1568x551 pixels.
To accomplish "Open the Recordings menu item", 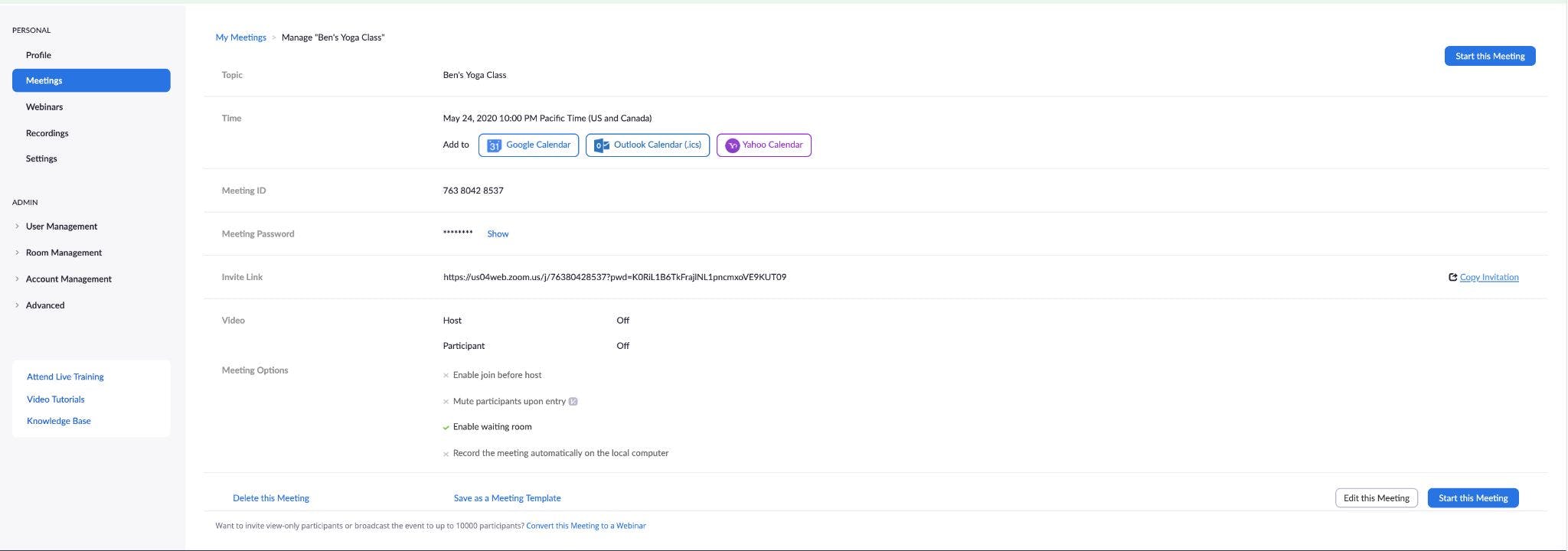I will coord(47,133).
